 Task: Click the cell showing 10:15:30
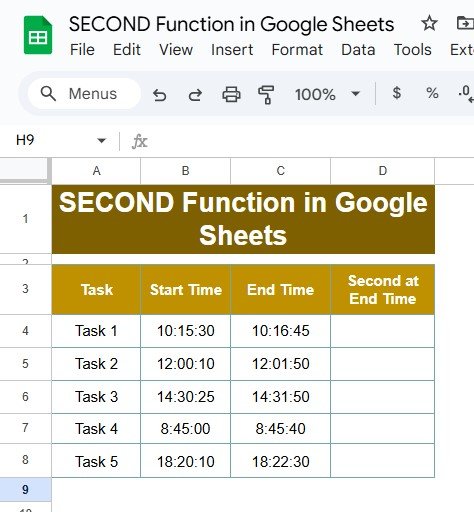pos(186,331)
